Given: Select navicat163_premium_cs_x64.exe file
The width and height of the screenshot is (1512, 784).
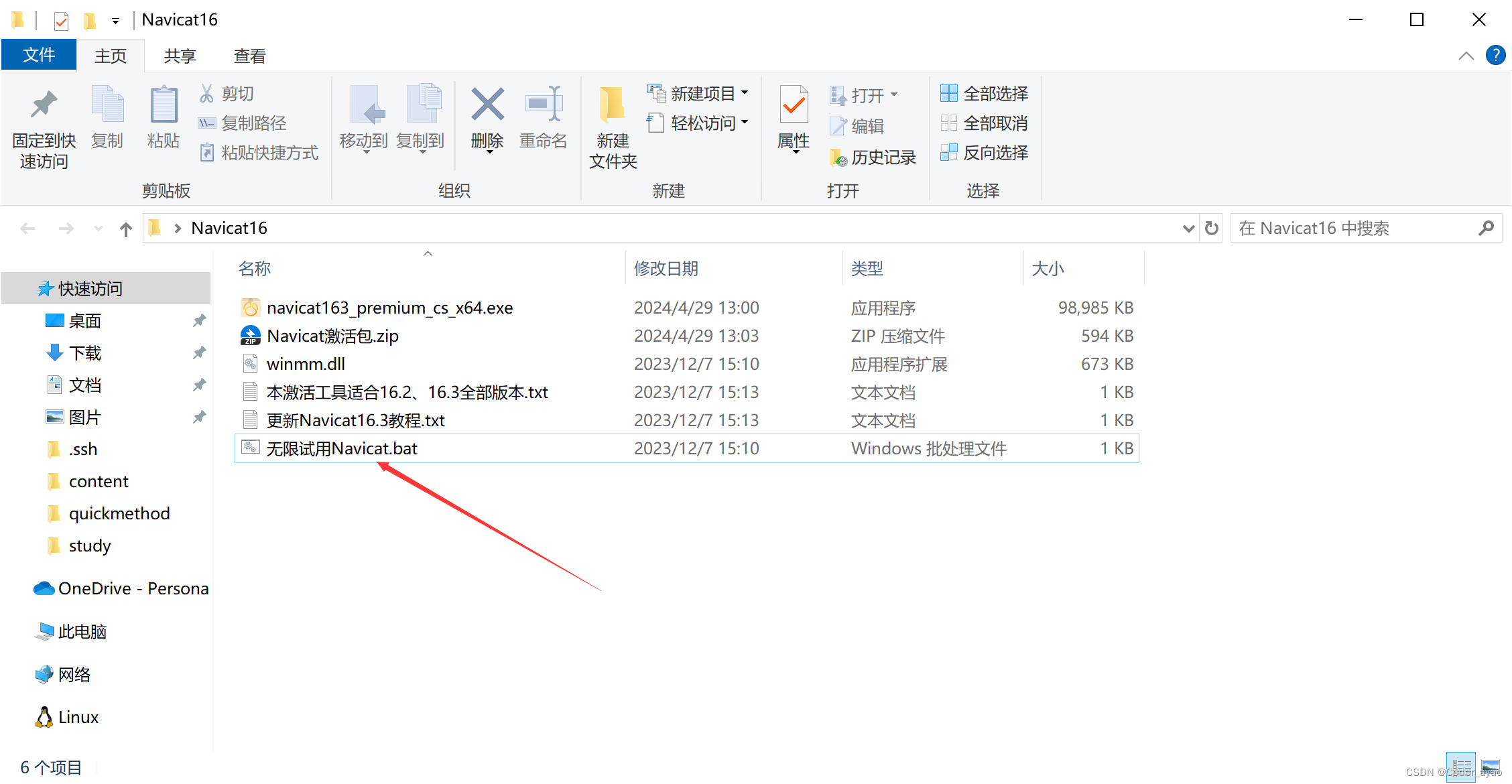Looking at the screenshot, I should click(687, 308).
